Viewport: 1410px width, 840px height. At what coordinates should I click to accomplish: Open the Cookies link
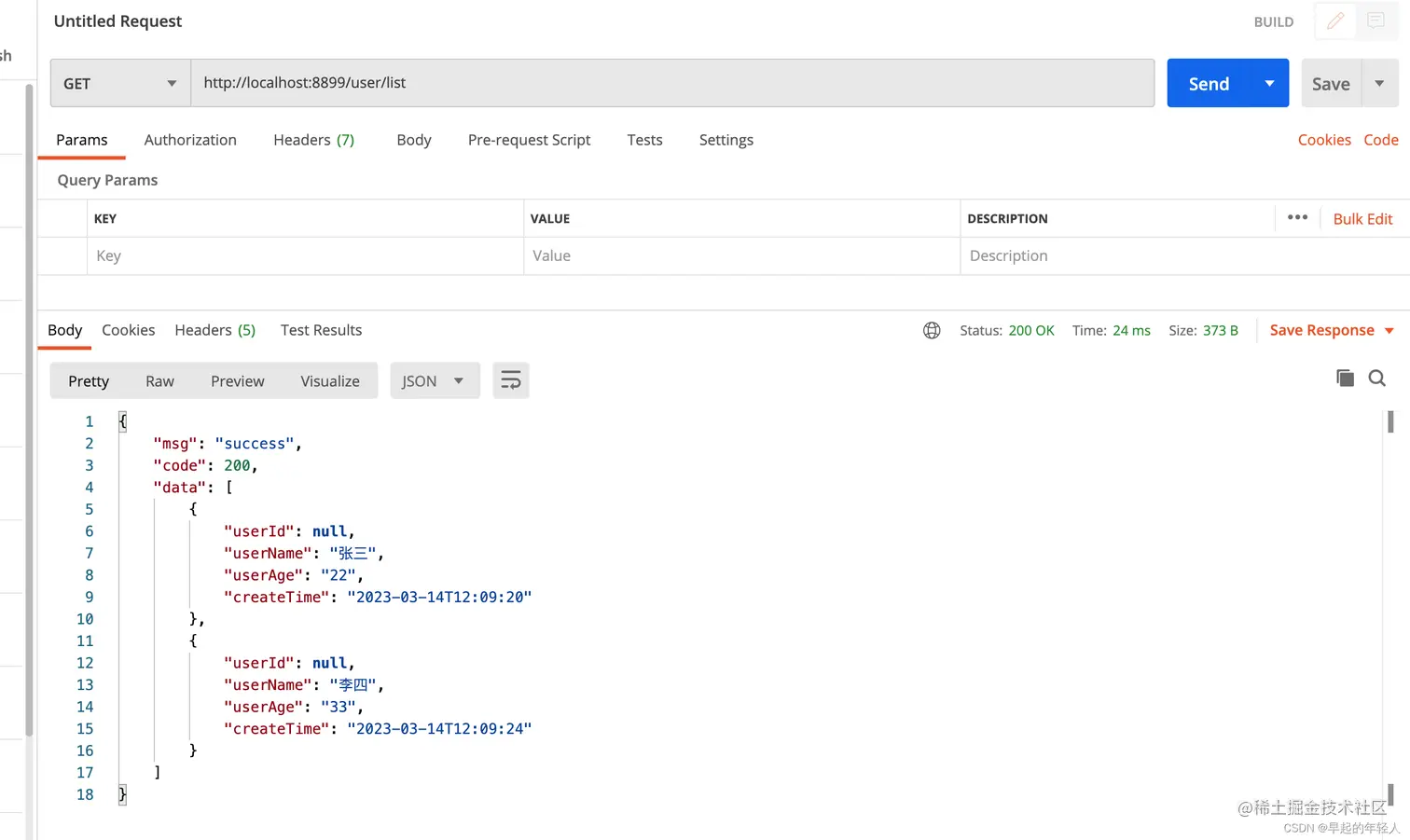tap(1324, 140)
